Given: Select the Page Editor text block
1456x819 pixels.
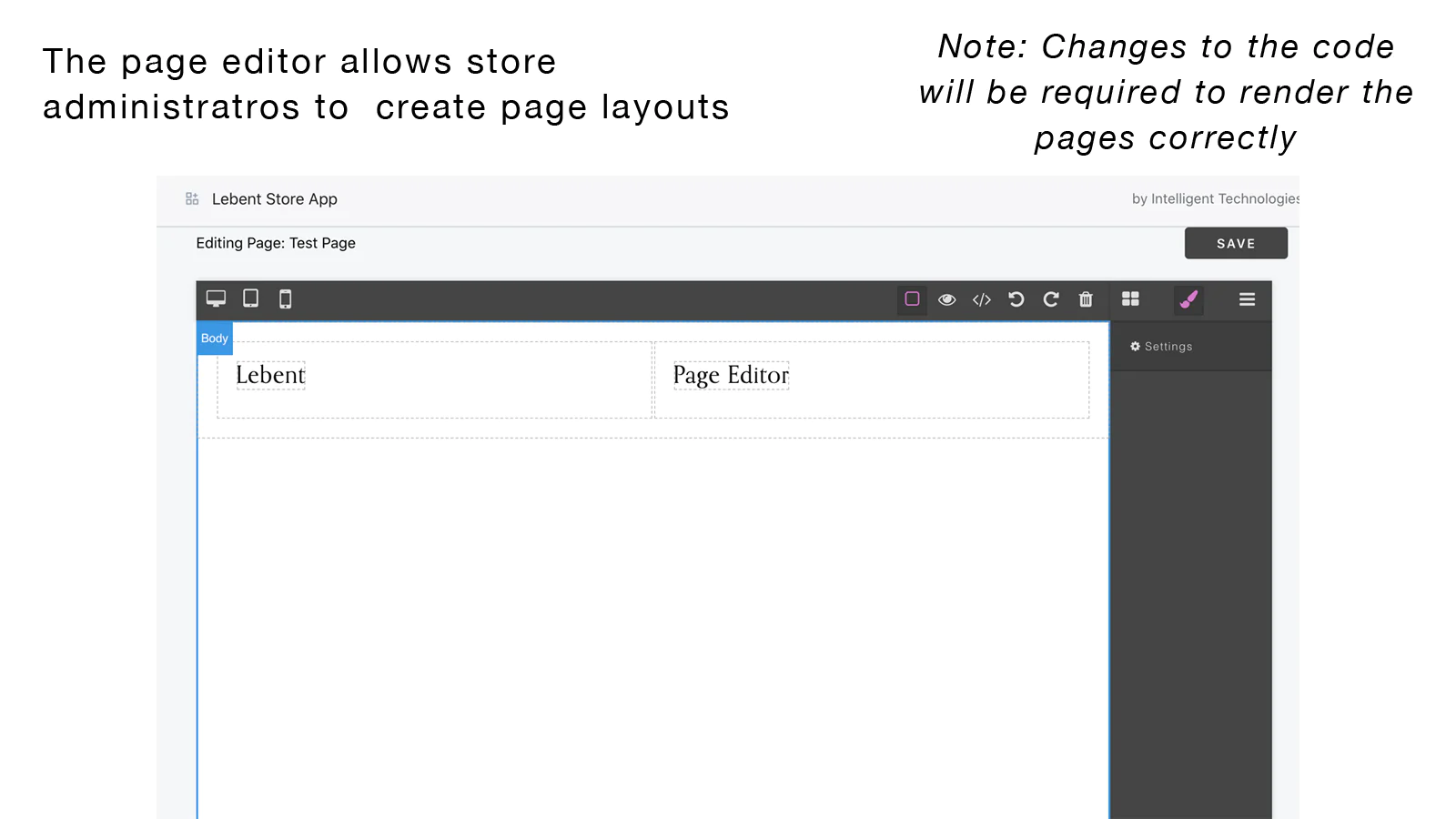Looking at the screenshot, I should [731, 375].
